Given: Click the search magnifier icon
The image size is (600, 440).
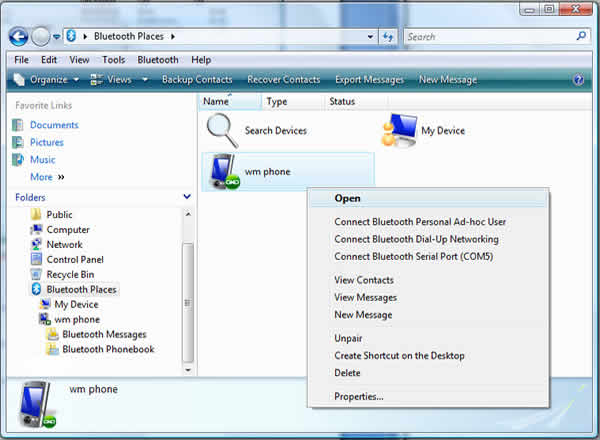Looking at the screenshot, I should click(581, 36).
